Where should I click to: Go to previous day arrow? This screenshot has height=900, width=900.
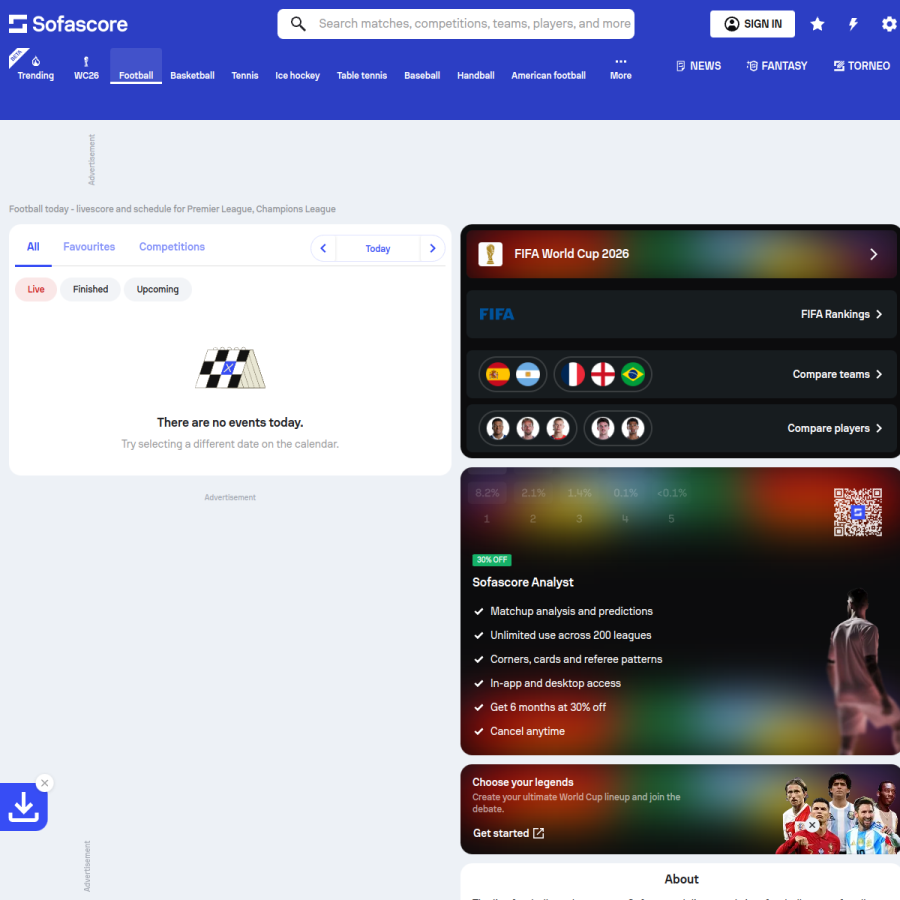coord(323,249)
